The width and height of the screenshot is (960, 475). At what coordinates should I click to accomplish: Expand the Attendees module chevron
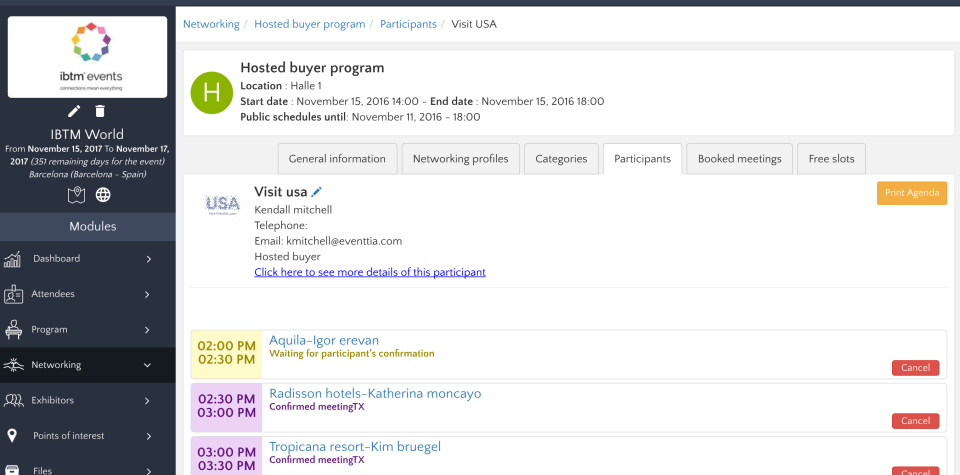click(148, 294)
